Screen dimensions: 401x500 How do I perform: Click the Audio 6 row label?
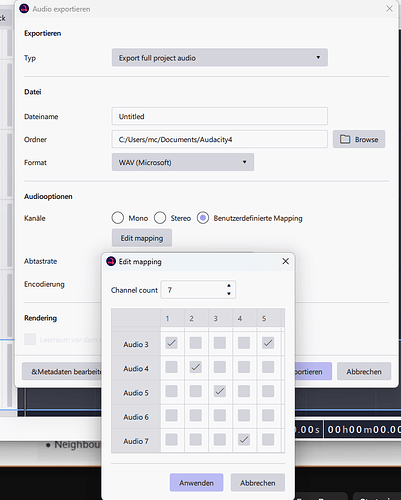tap(136, 417)
